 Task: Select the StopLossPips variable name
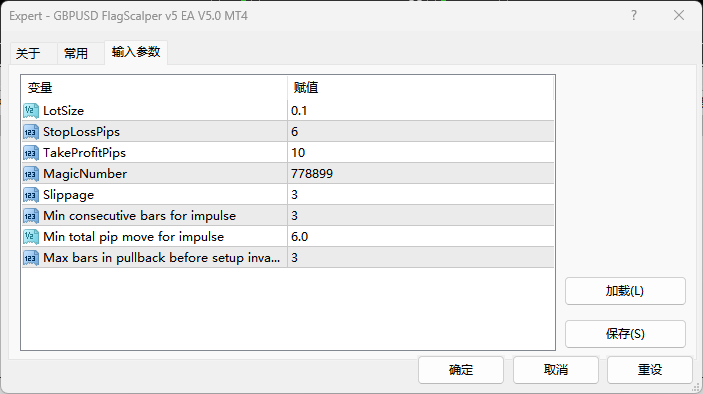tap(82, 132)
